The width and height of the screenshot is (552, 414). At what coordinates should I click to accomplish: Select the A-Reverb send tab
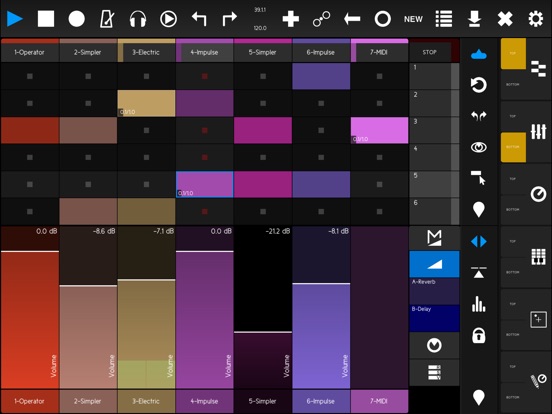(x=434, y=291)
